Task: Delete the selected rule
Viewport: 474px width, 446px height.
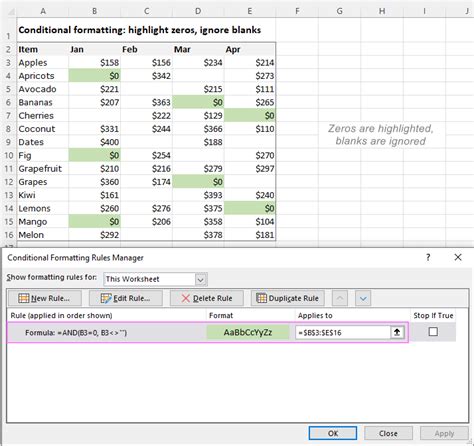Action: point(207,298)
